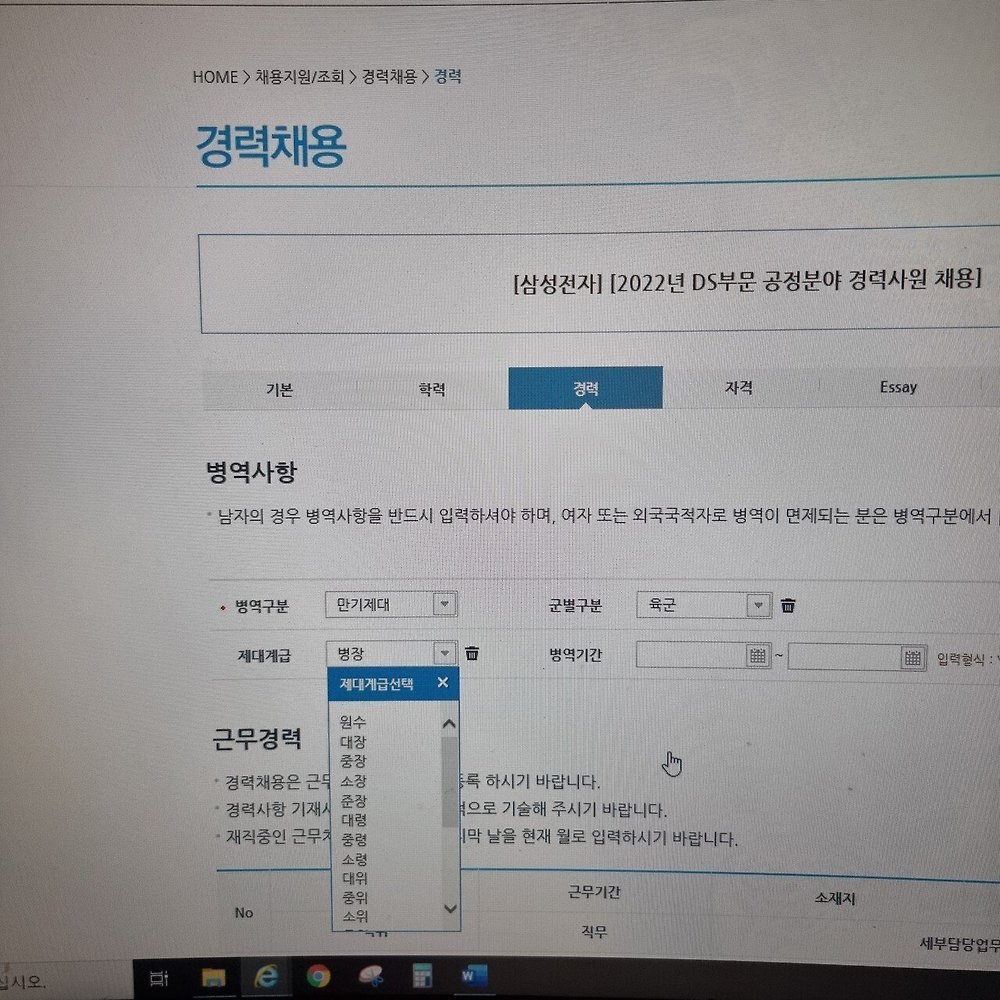Choose 원수 from the rank list
This screenshot has height=1000, width=1000.
[353, 721]
